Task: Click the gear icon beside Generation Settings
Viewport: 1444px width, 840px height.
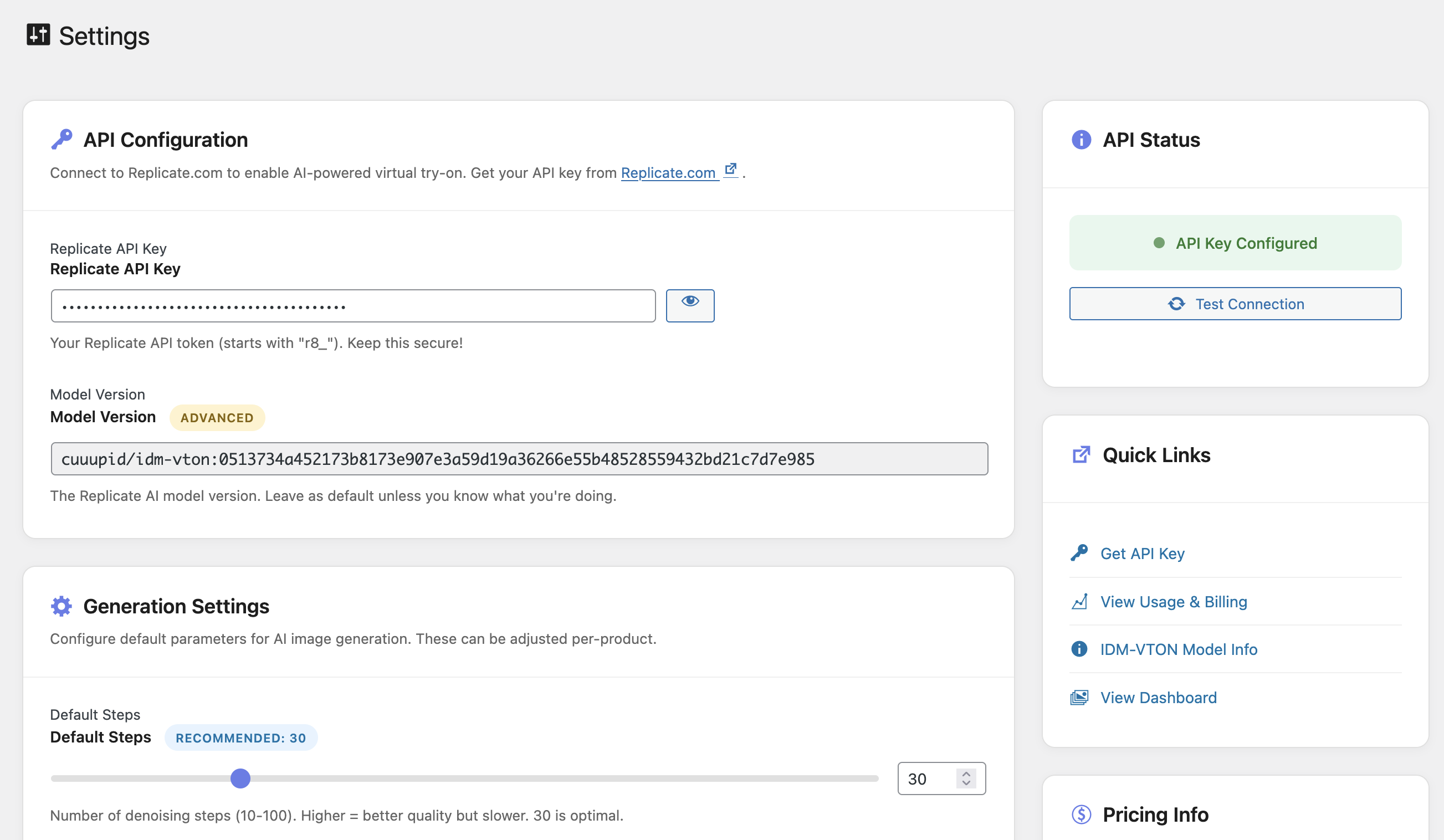Action: pyautogui.click(x=62, y=606)
